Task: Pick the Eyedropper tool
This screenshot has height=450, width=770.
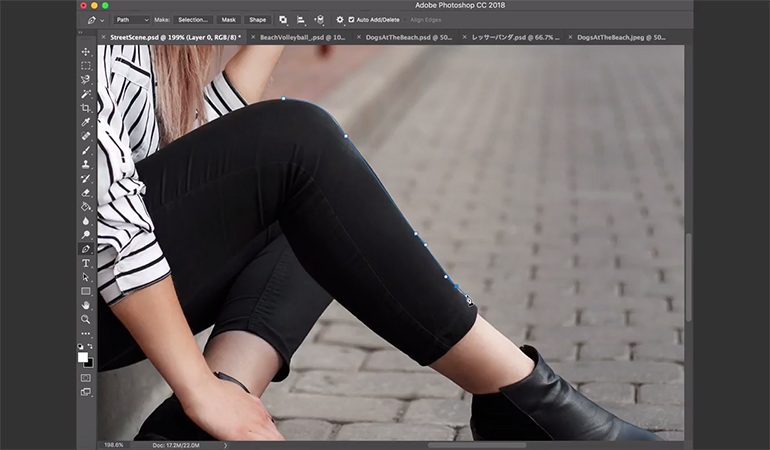Action: coord(86,122)
